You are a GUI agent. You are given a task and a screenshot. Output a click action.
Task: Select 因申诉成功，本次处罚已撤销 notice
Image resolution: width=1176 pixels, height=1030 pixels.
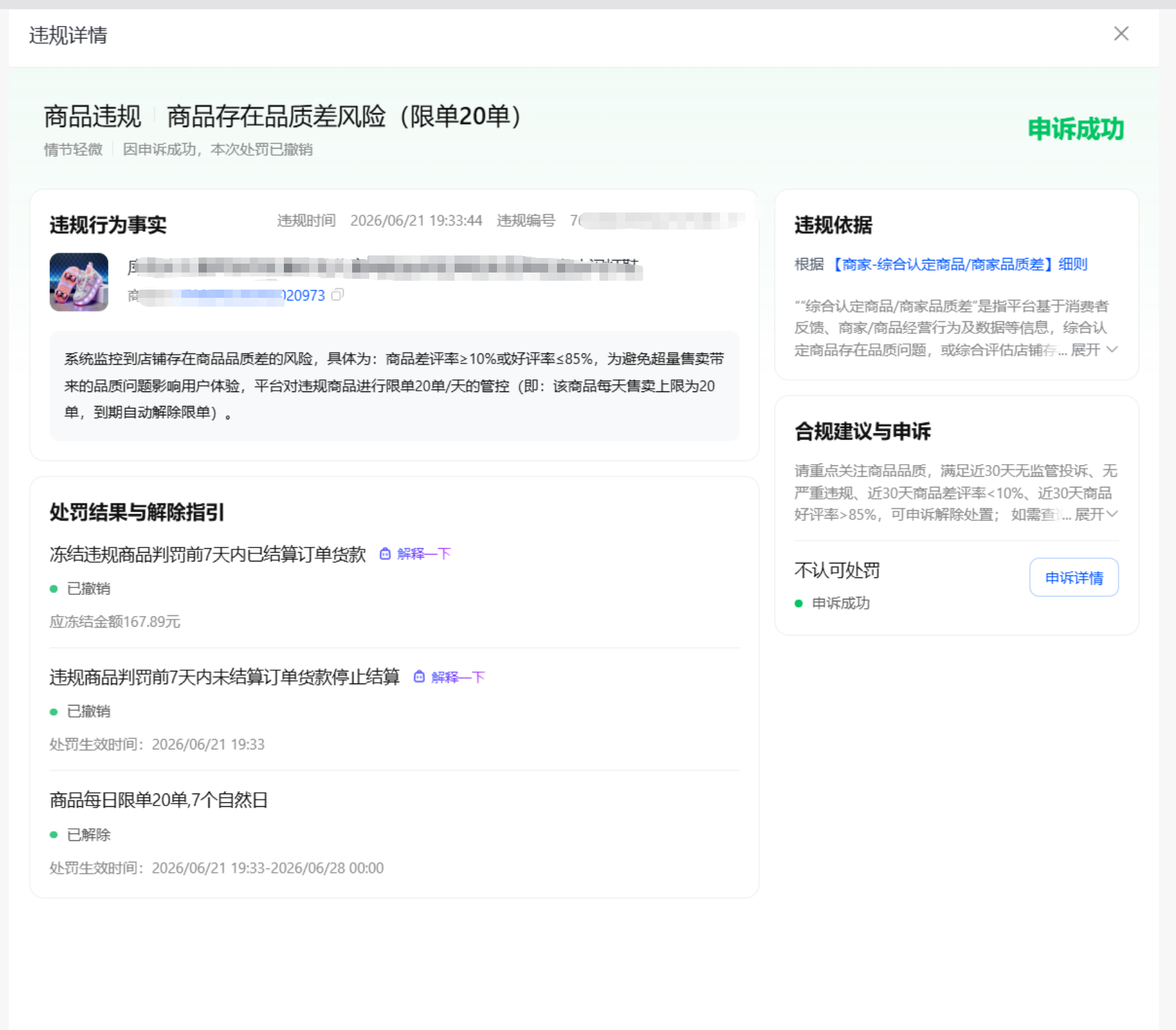[217, 149]
